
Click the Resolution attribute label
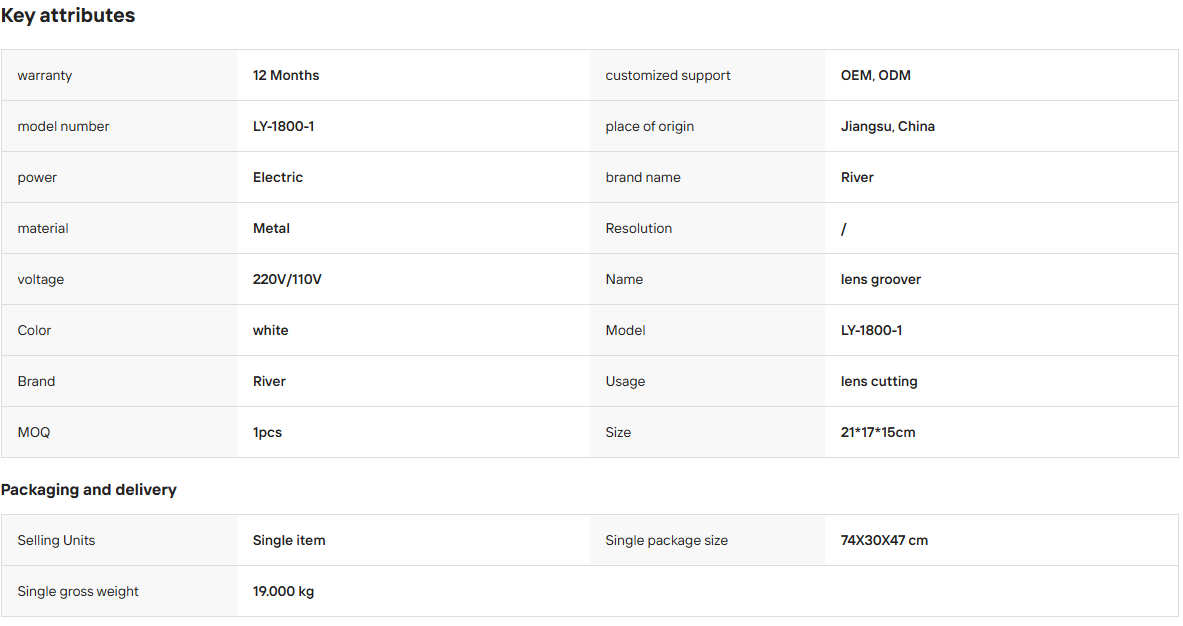point(638,229)
